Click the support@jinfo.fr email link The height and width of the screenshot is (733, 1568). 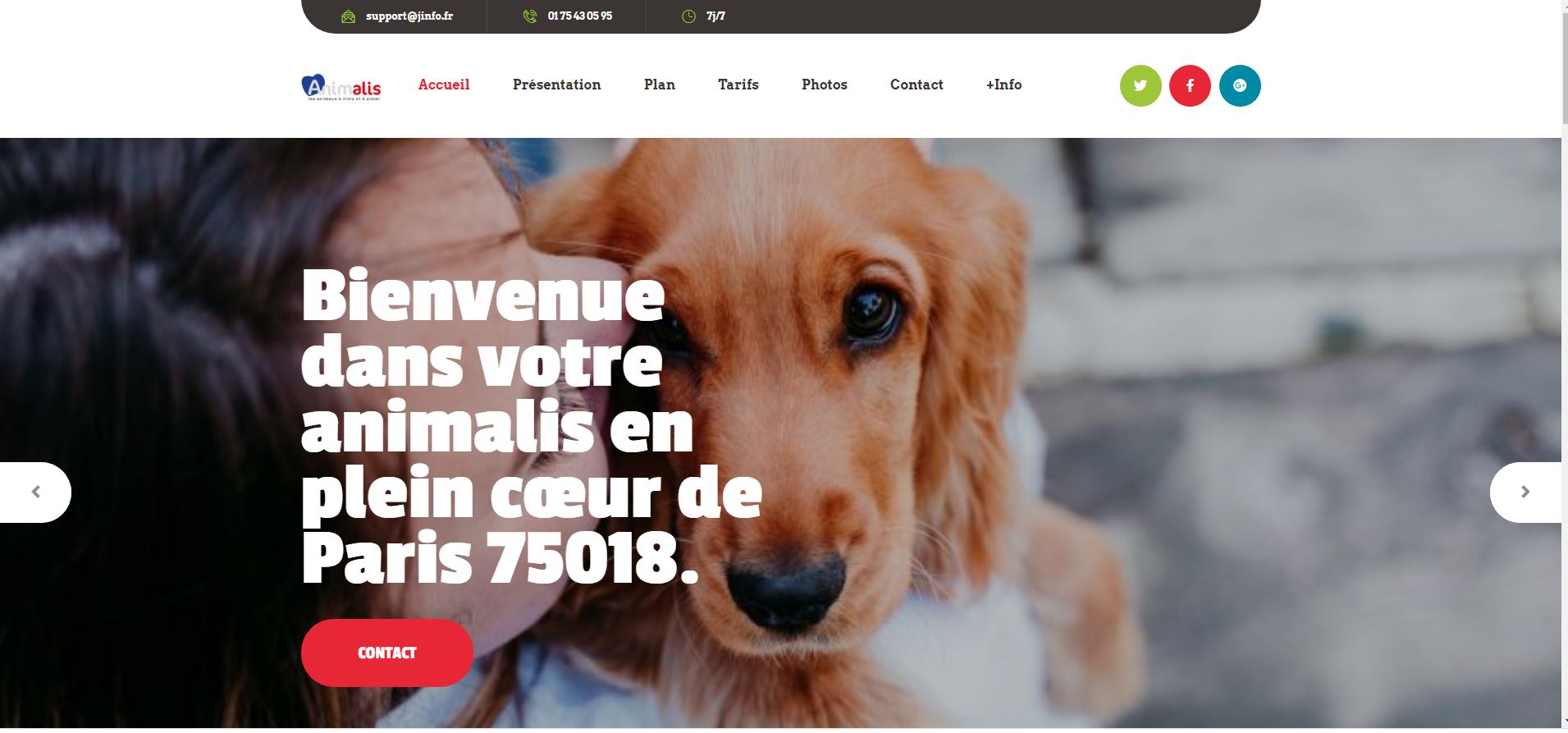409,16
